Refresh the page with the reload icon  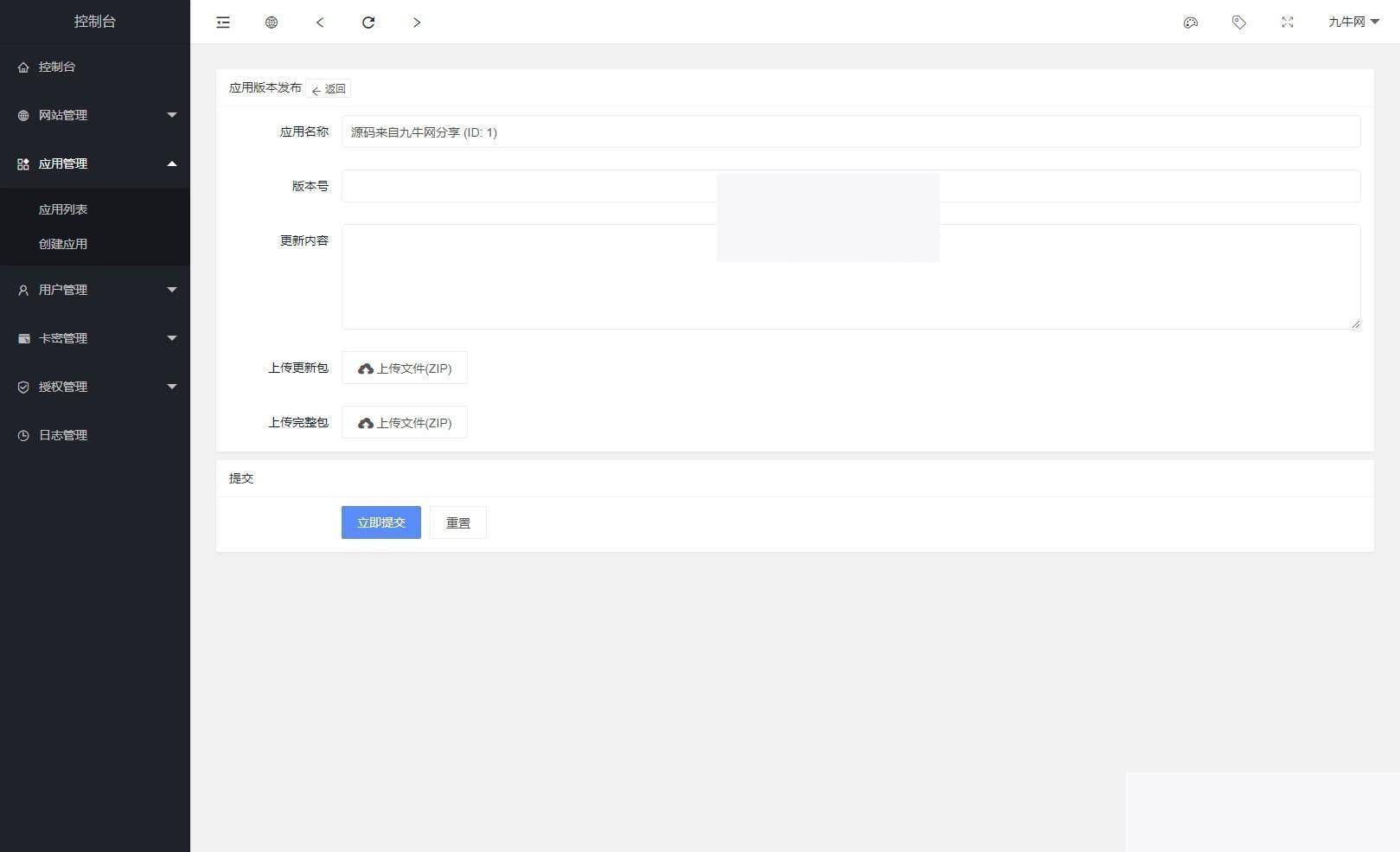pyautogui.click(x=368, y=22)
